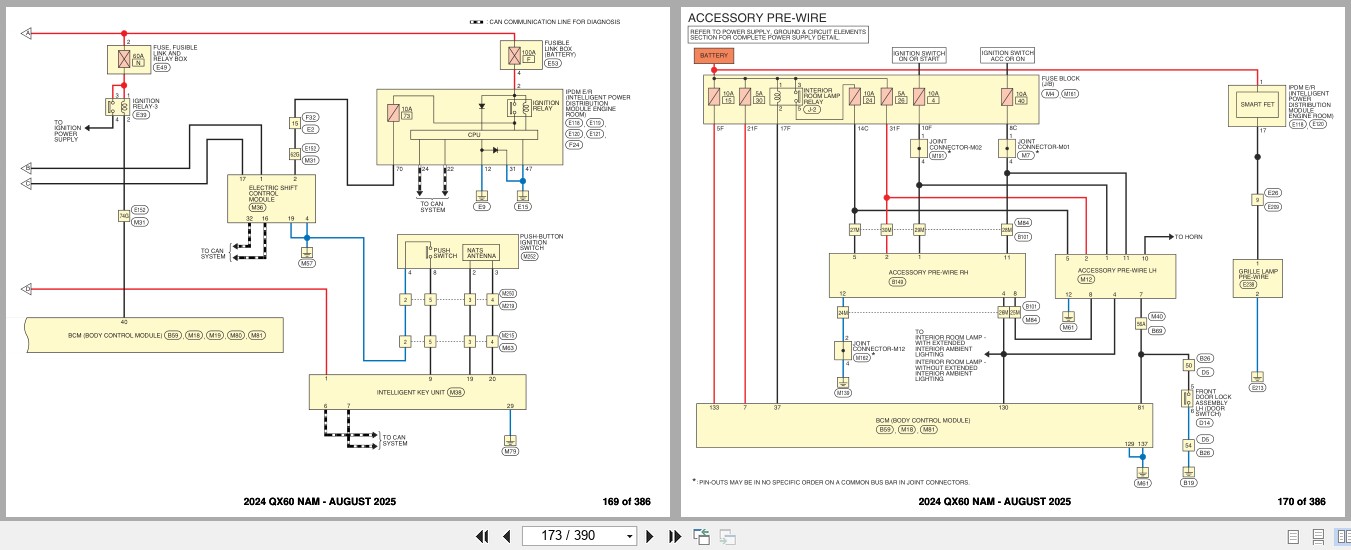
Task: Click the go forward view icon
Action: [727, 537]
